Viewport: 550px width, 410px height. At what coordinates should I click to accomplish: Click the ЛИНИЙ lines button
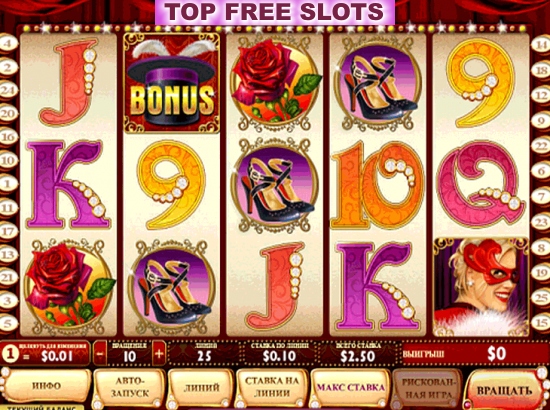point(201,388)
